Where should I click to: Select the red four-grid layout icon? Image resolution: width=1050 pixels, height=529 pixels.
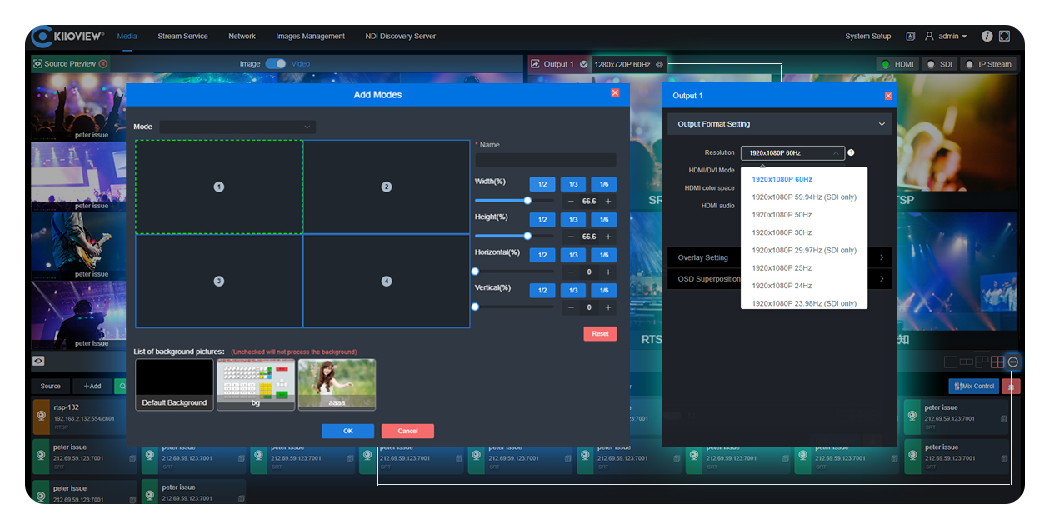[x=997, y=362]
